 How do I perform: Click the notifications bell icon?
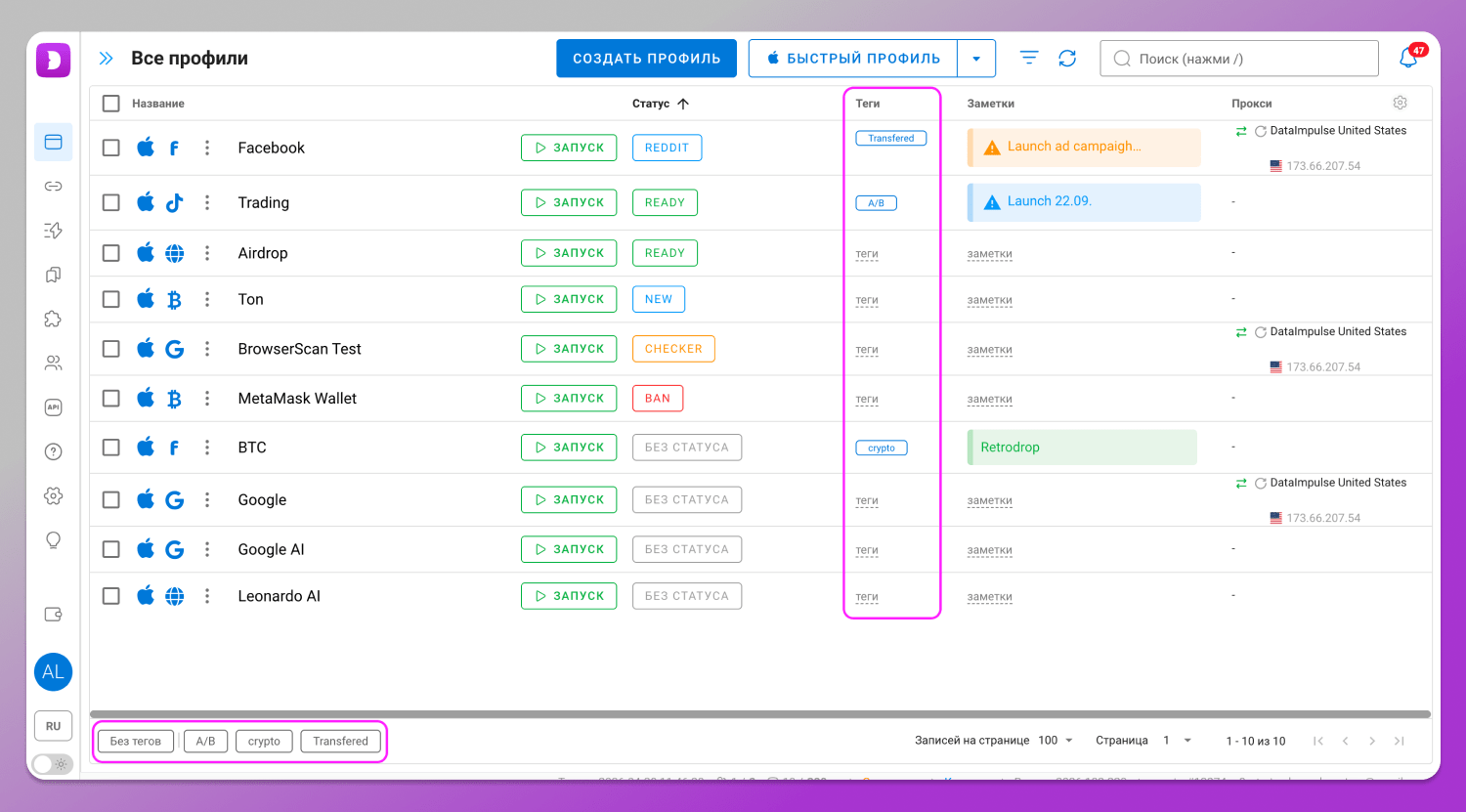click(1408, 59)
